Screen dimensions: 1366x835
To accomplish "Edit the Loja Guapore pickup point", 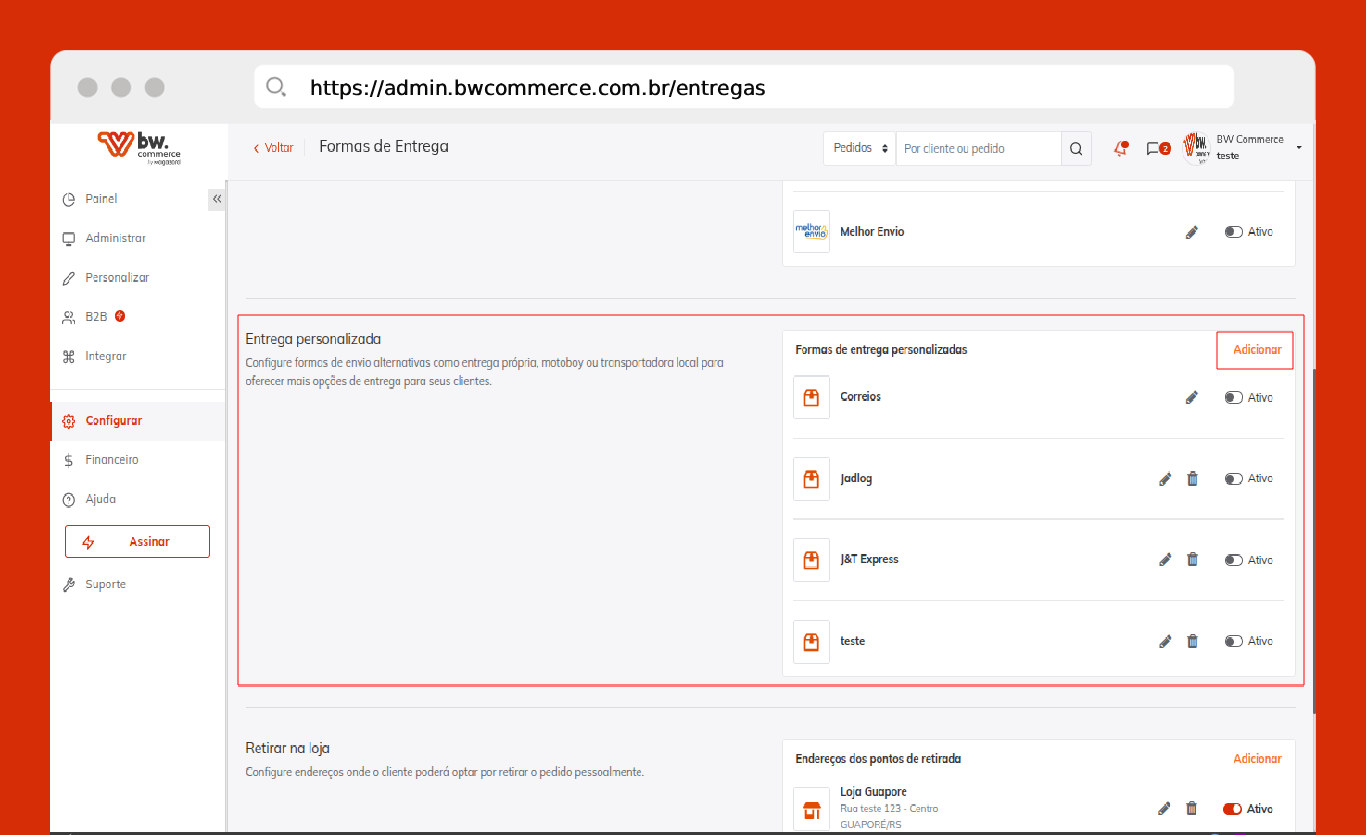I will coord(1165,808).
